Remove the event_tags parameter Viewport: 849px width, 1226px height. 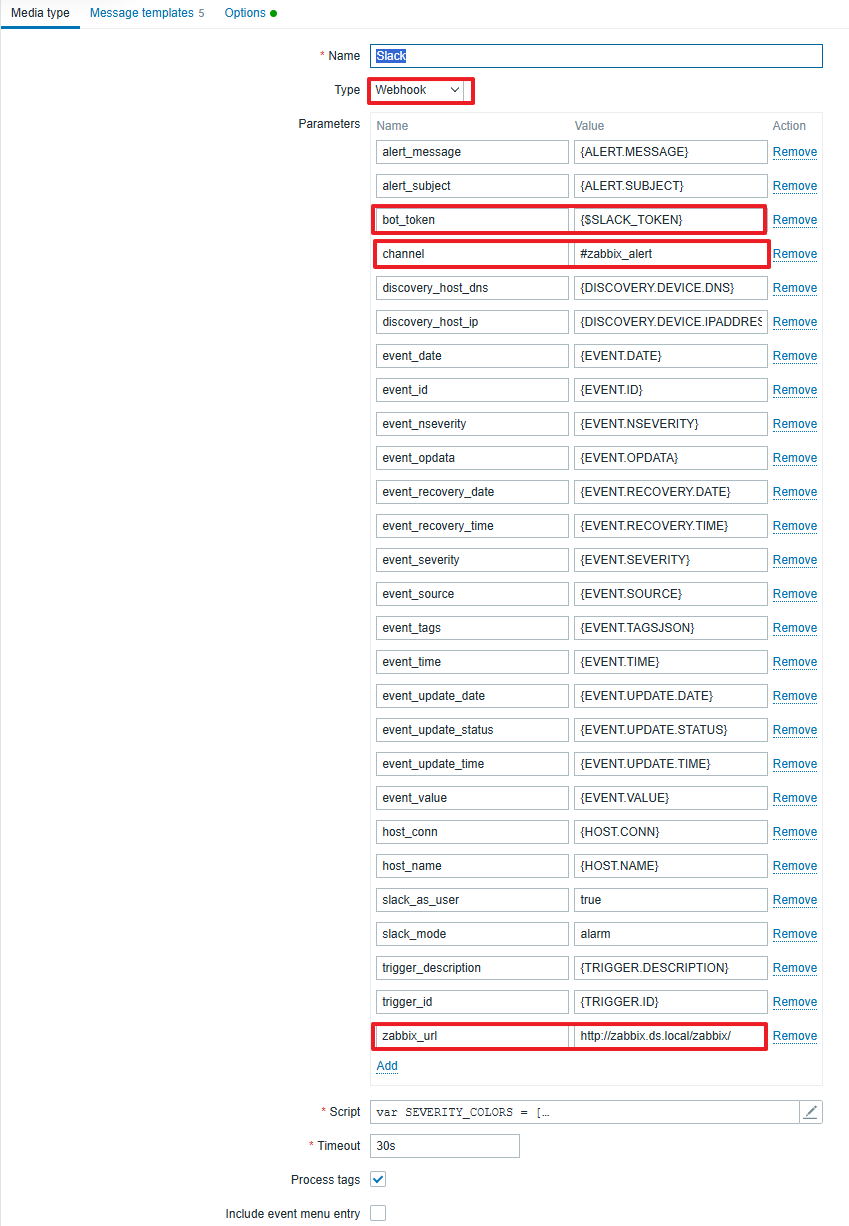coord(795,628)
